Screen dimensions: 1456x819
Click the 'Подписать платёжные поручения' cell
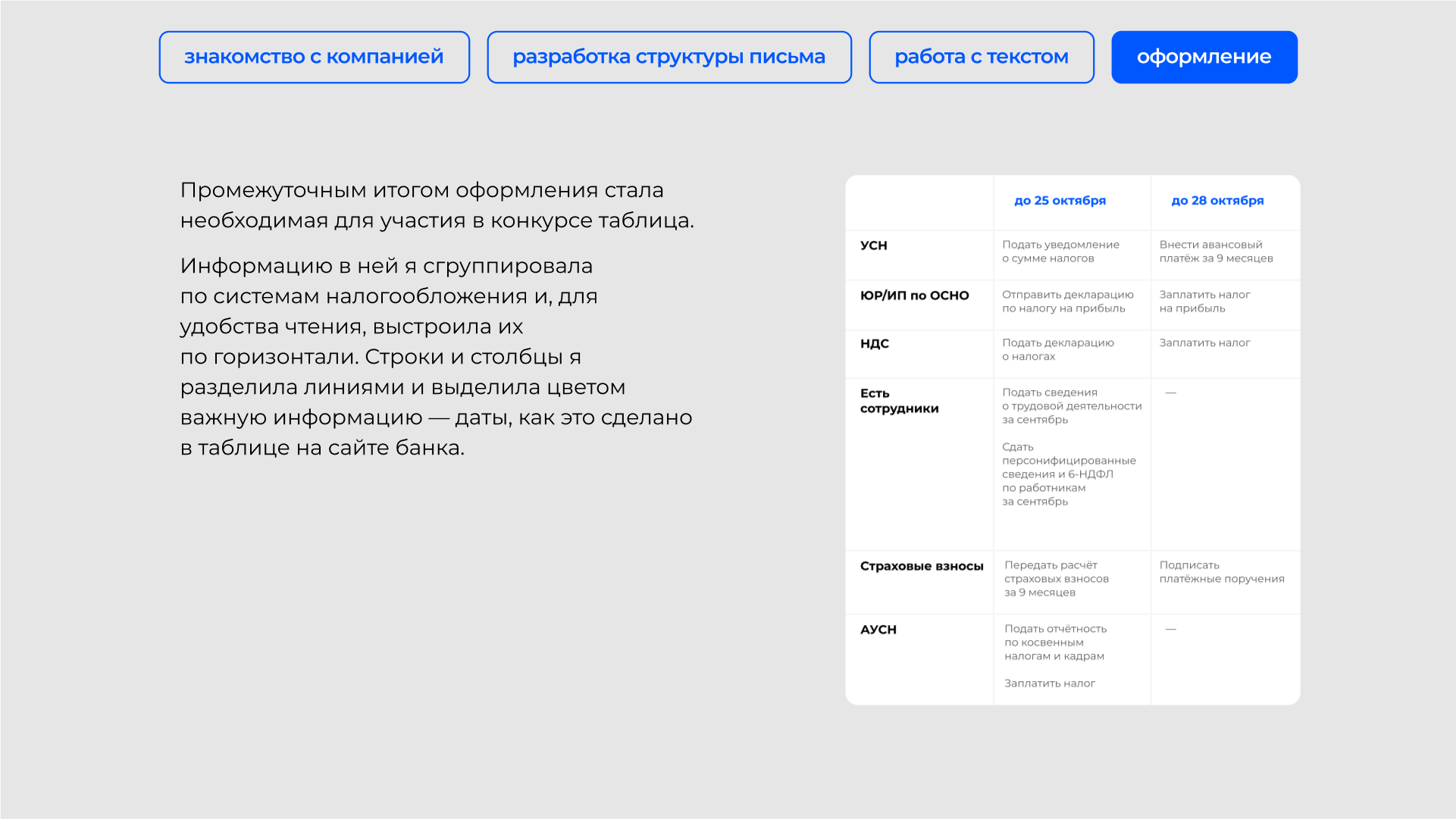(1221, 572)
